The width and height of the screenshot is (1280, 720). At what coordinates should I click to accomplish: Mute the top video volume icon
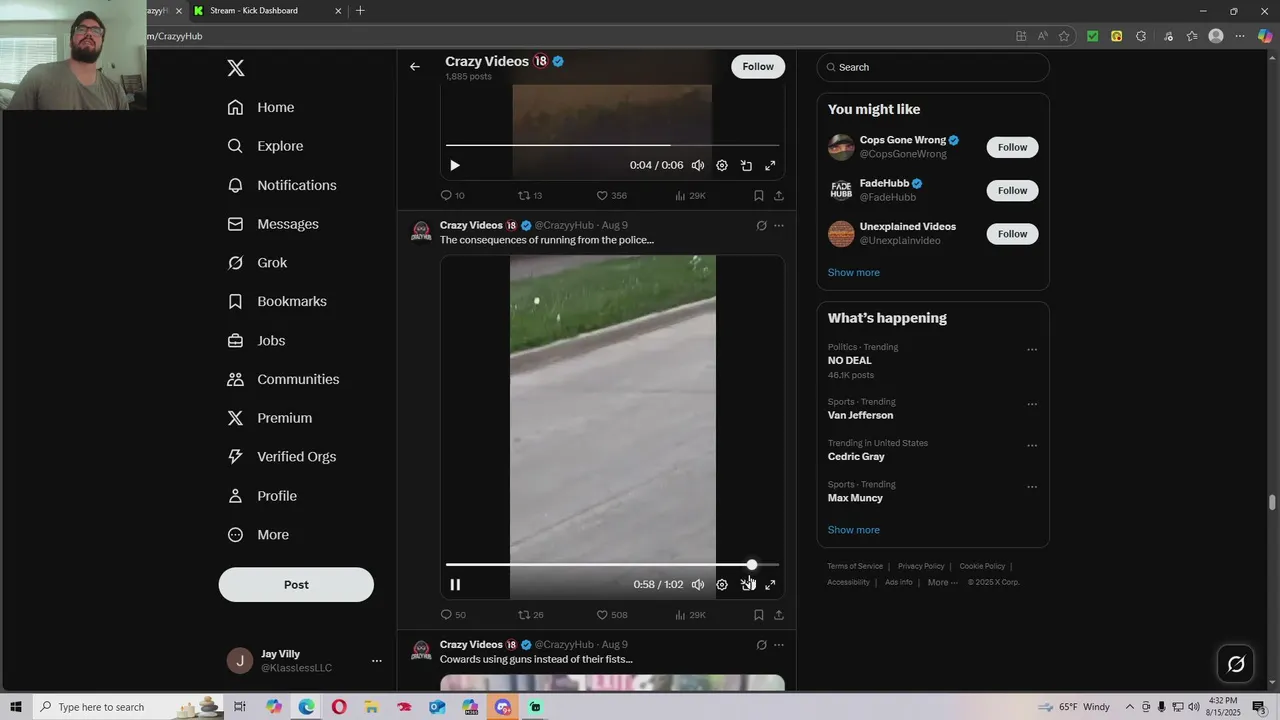click(x=698, y=166)
